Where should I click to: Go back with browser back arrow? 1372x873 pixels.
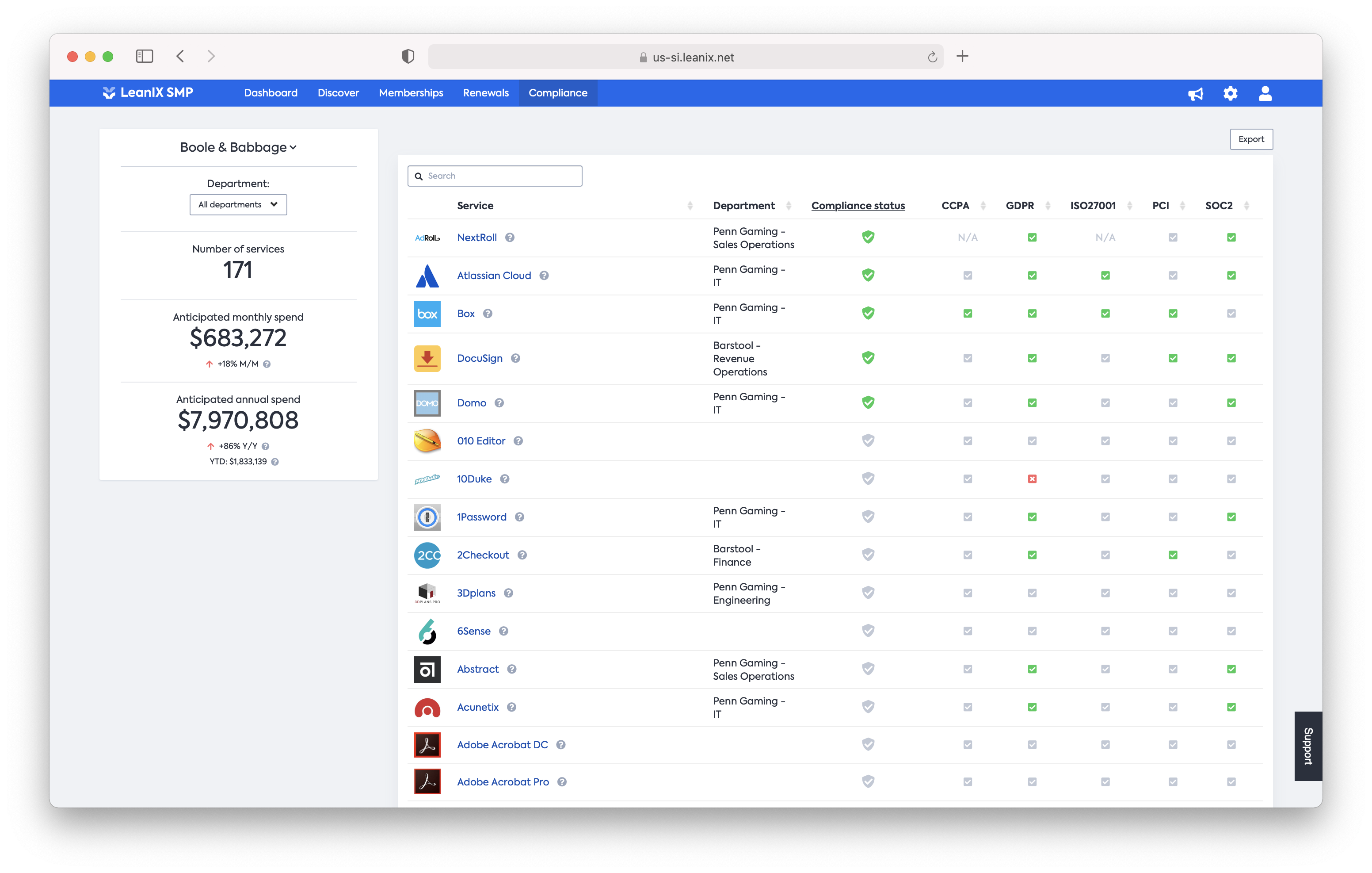click(x=181, y=57)
